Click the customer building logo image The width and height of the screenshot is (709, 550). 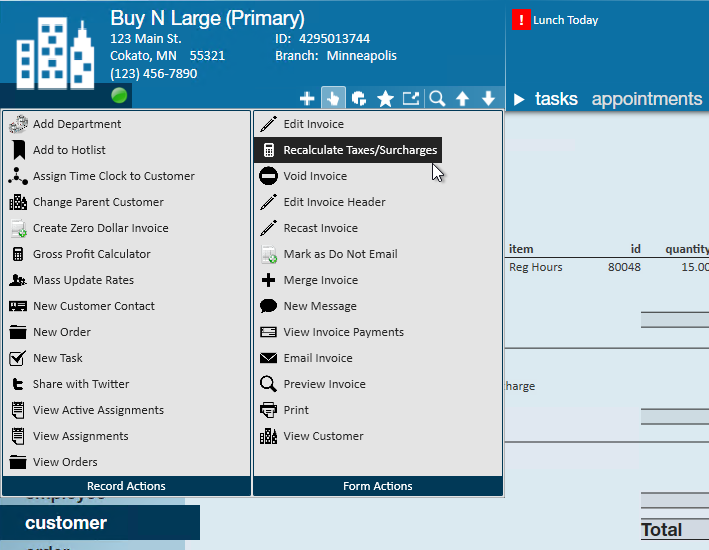tap(55, 53)
